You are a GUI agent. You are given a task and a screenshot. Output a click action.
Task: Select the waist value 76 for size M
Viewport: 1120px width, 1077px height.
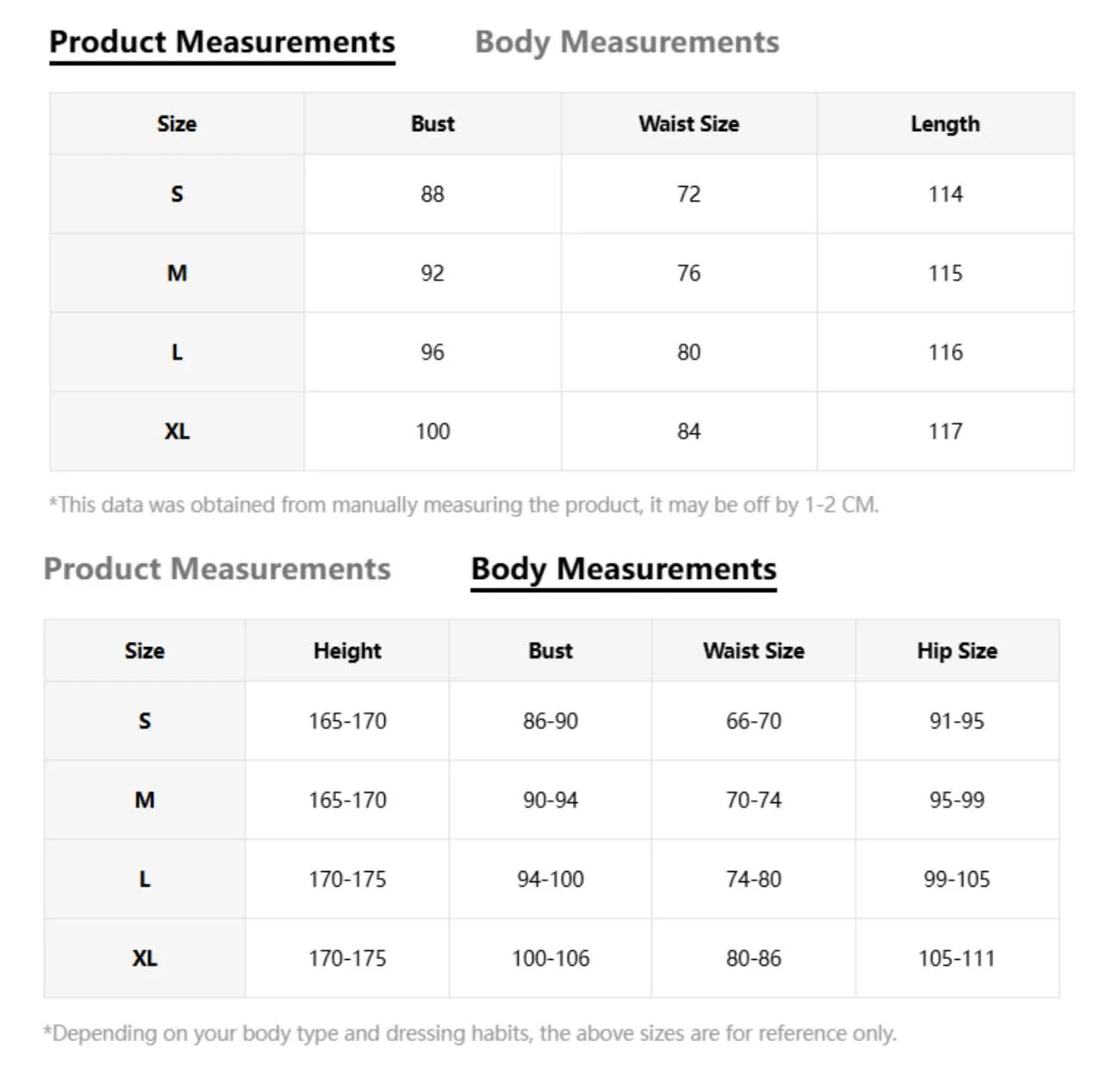[x=688, y=273]
